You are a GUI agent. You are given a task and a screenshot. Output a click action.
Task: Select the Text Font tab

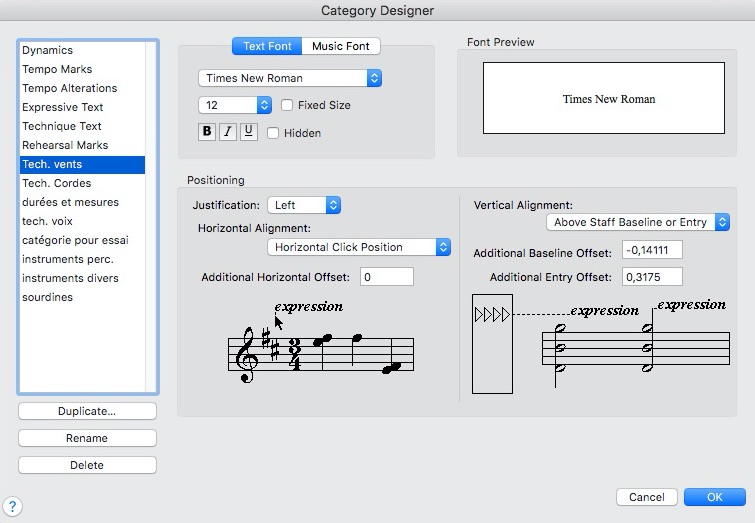point(268,46)
